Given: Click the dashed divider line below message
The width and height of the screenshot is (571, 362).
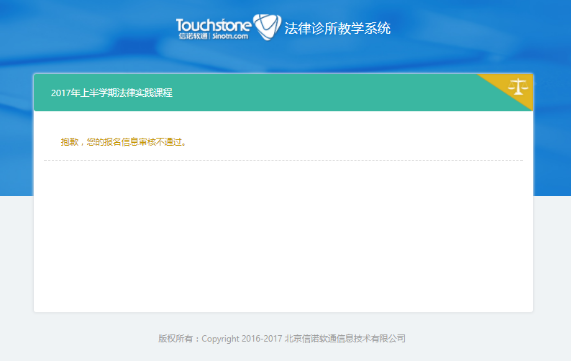Looking at the screenshot, I should pyautogui.click(x=283, y=160).
